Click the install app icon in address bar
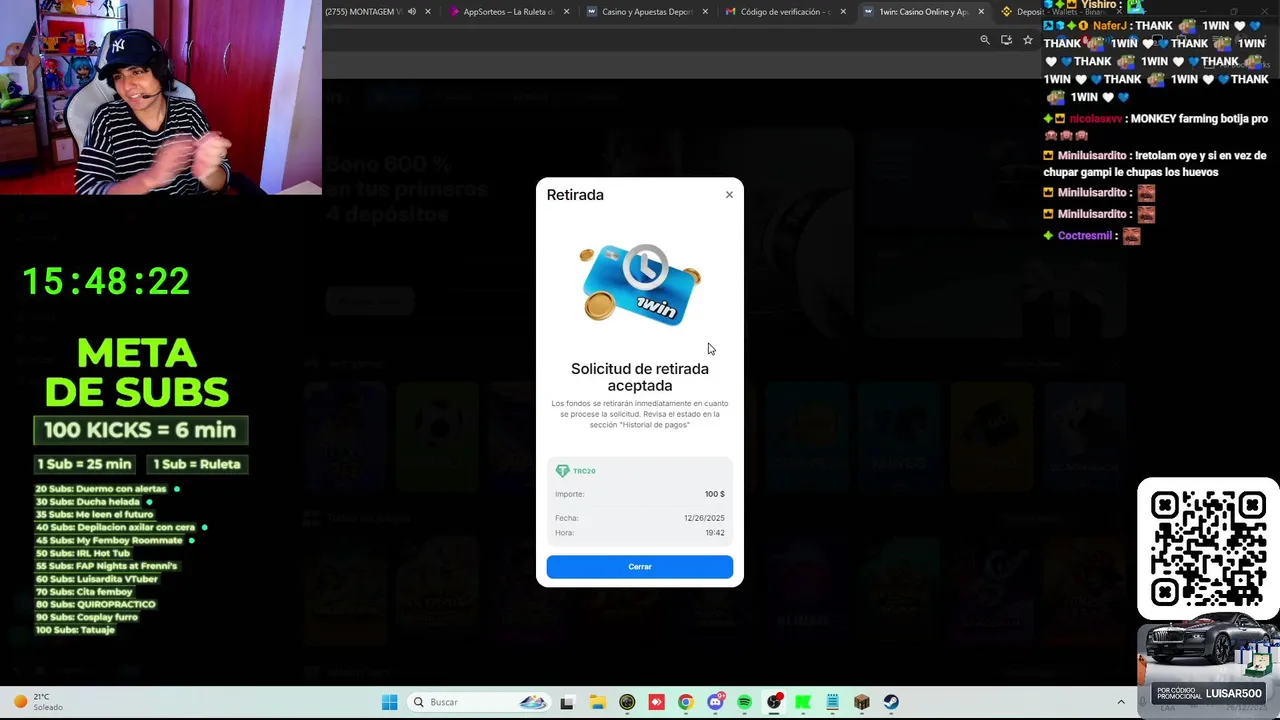Image resolution: width=1280 pixels, height=720 pixels. (1006, 40)
